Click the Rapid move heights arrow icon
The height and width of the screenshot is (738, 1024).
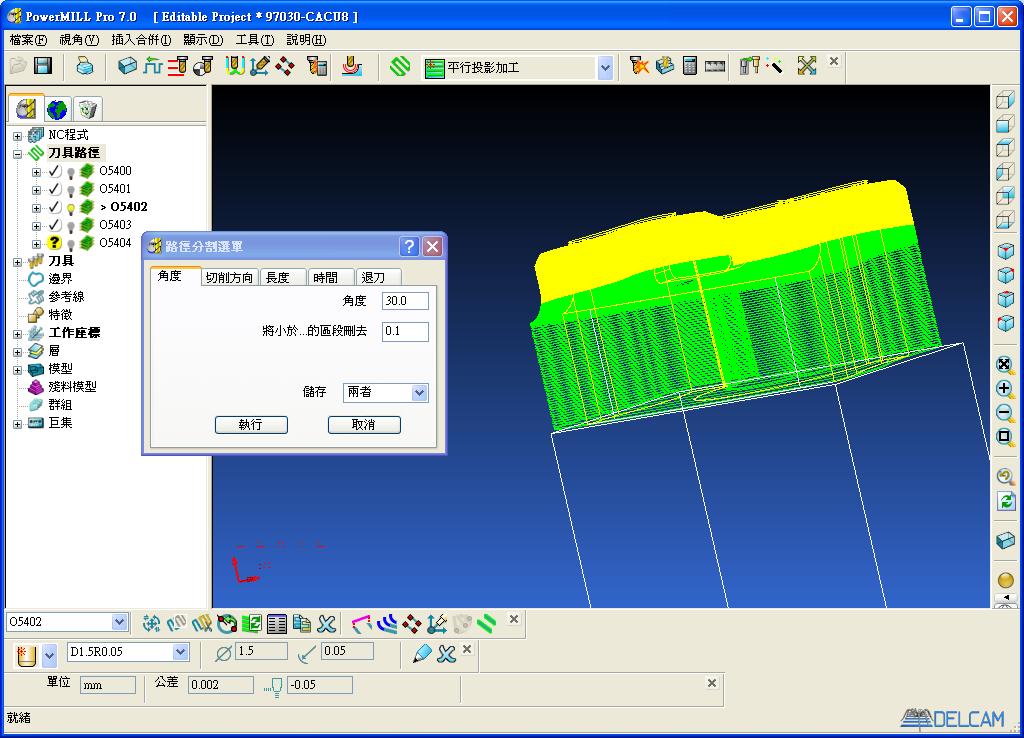coord(153,66)
